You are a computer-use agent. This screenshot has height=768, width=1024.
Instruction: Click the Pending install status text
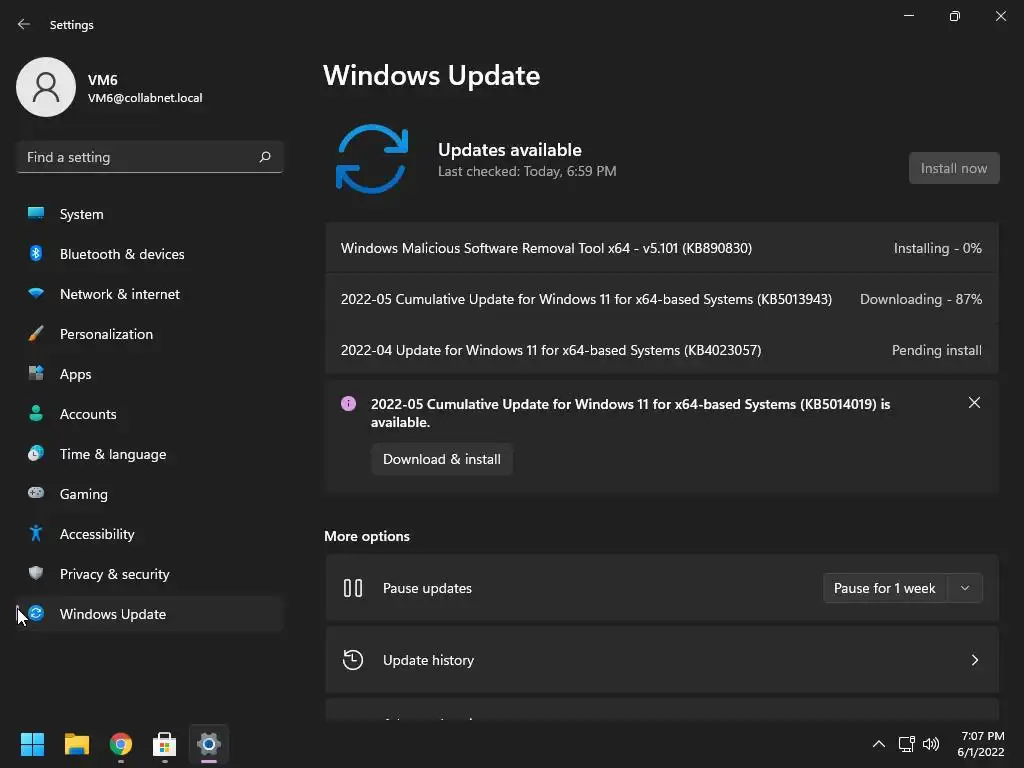pos(936,350)
